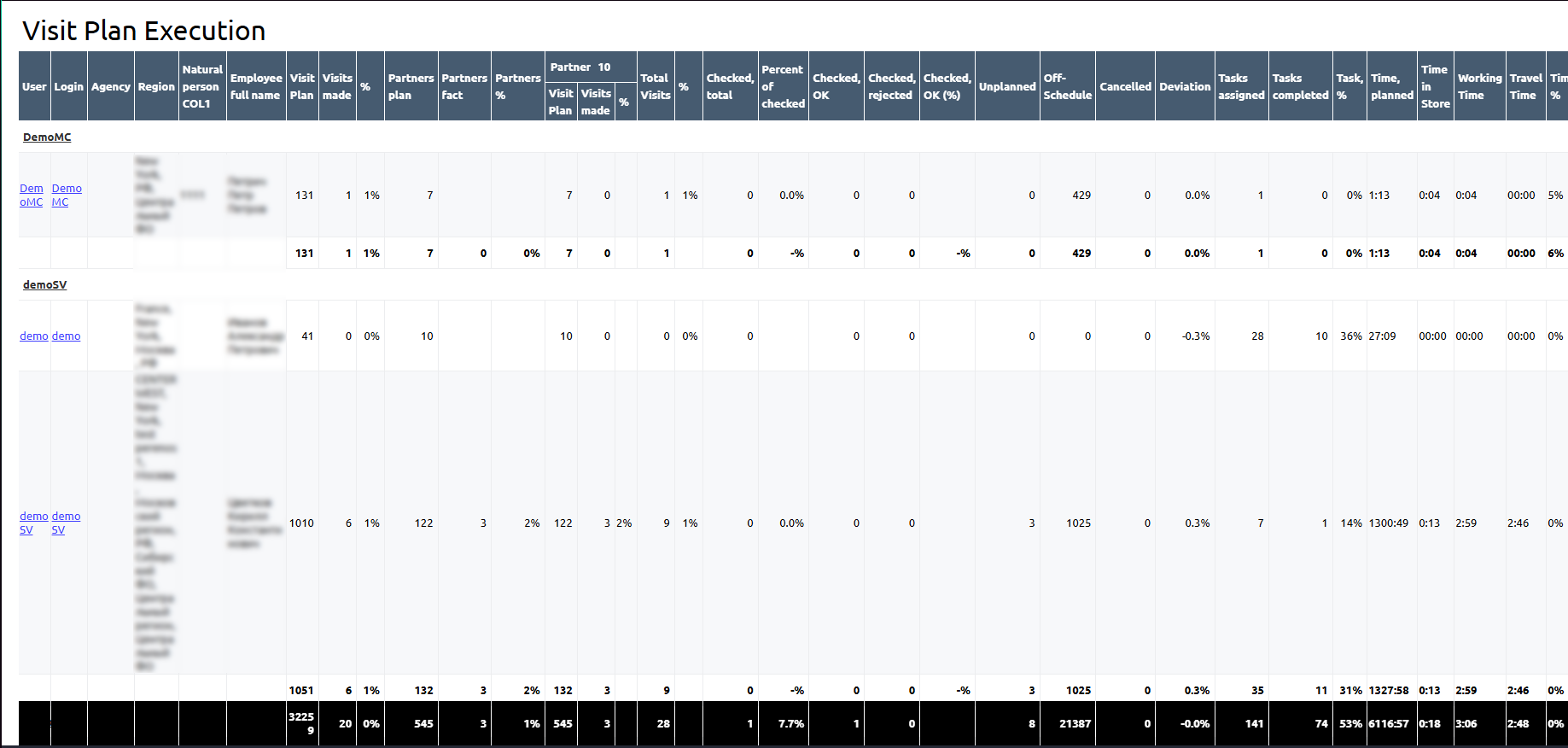Open the Demo MC link in Login column
1568x748 pixels.
pos(66,196)
